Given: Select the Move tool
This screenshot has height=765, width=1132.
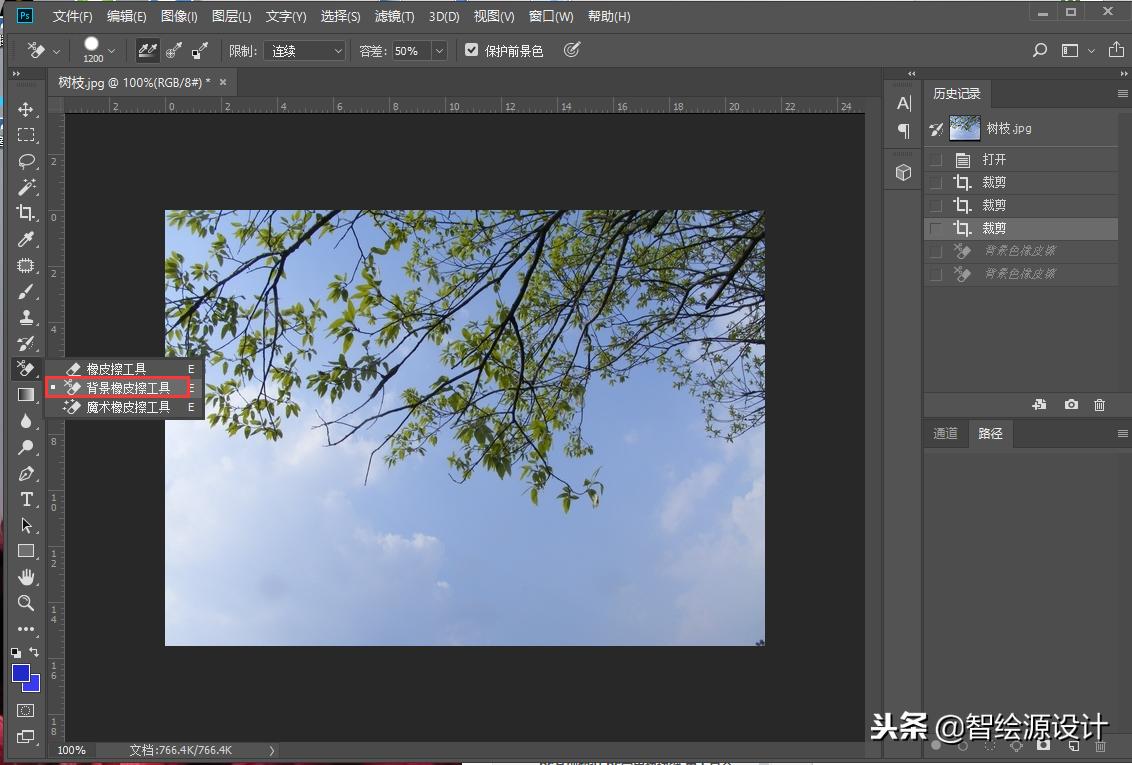Looking at the screenshot, I should click(x=26, y=109).
